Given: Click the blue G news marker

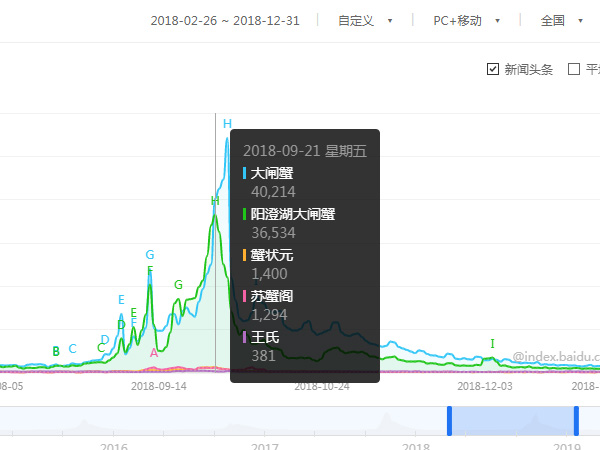Looking at the screenshot, I should pyautogui.click(x=150, y=254).
